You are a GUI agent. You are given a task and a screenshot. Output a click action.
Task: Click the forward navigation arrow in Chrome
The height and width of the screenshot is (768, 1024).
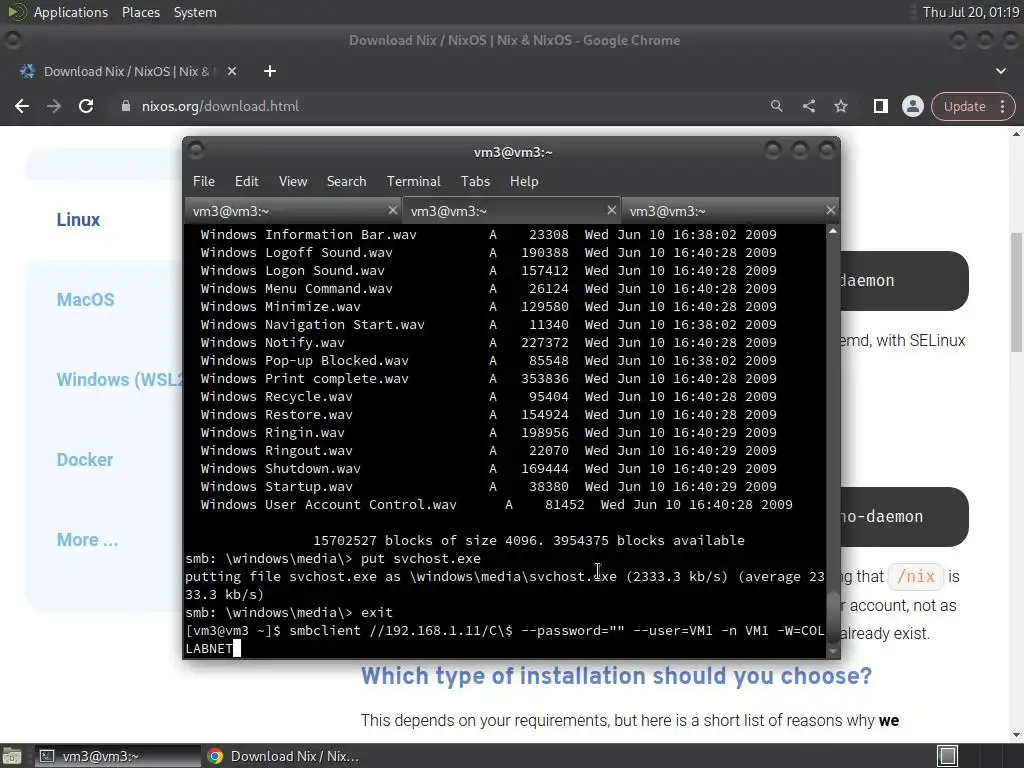point(54,106)
